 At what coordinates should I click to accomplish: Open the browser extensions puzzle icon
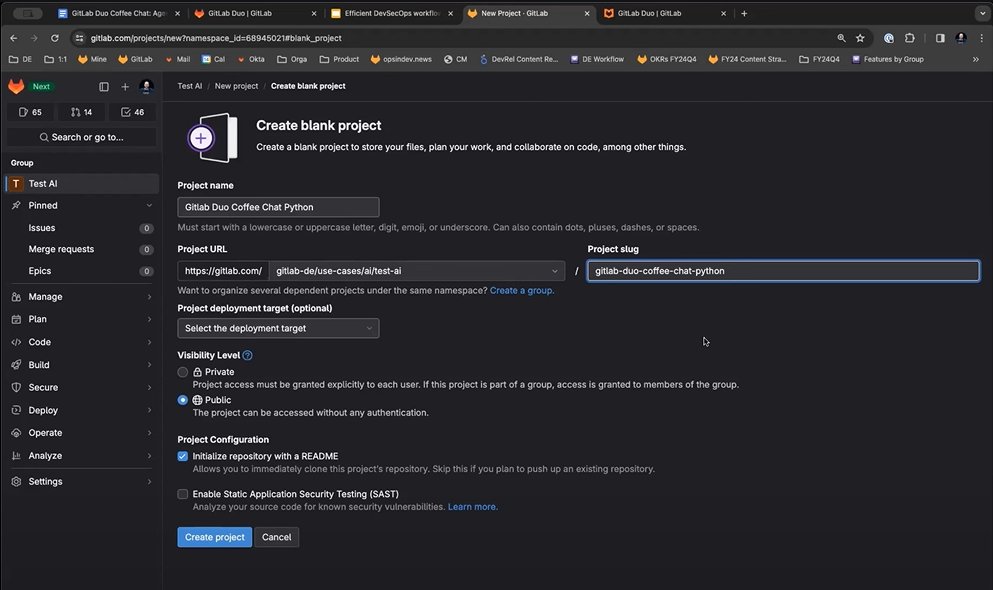[x=910, y=38]
